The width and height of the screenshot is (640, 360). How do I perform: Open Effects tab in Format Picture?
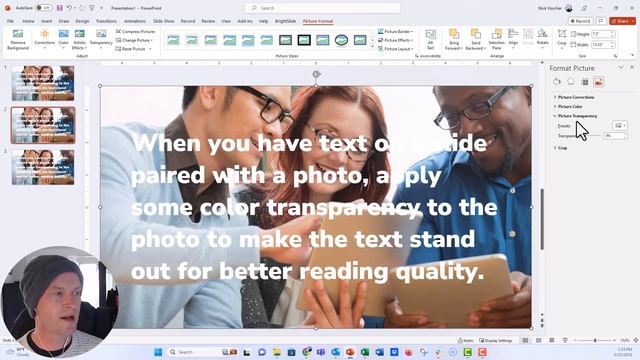tap(571, 82)
